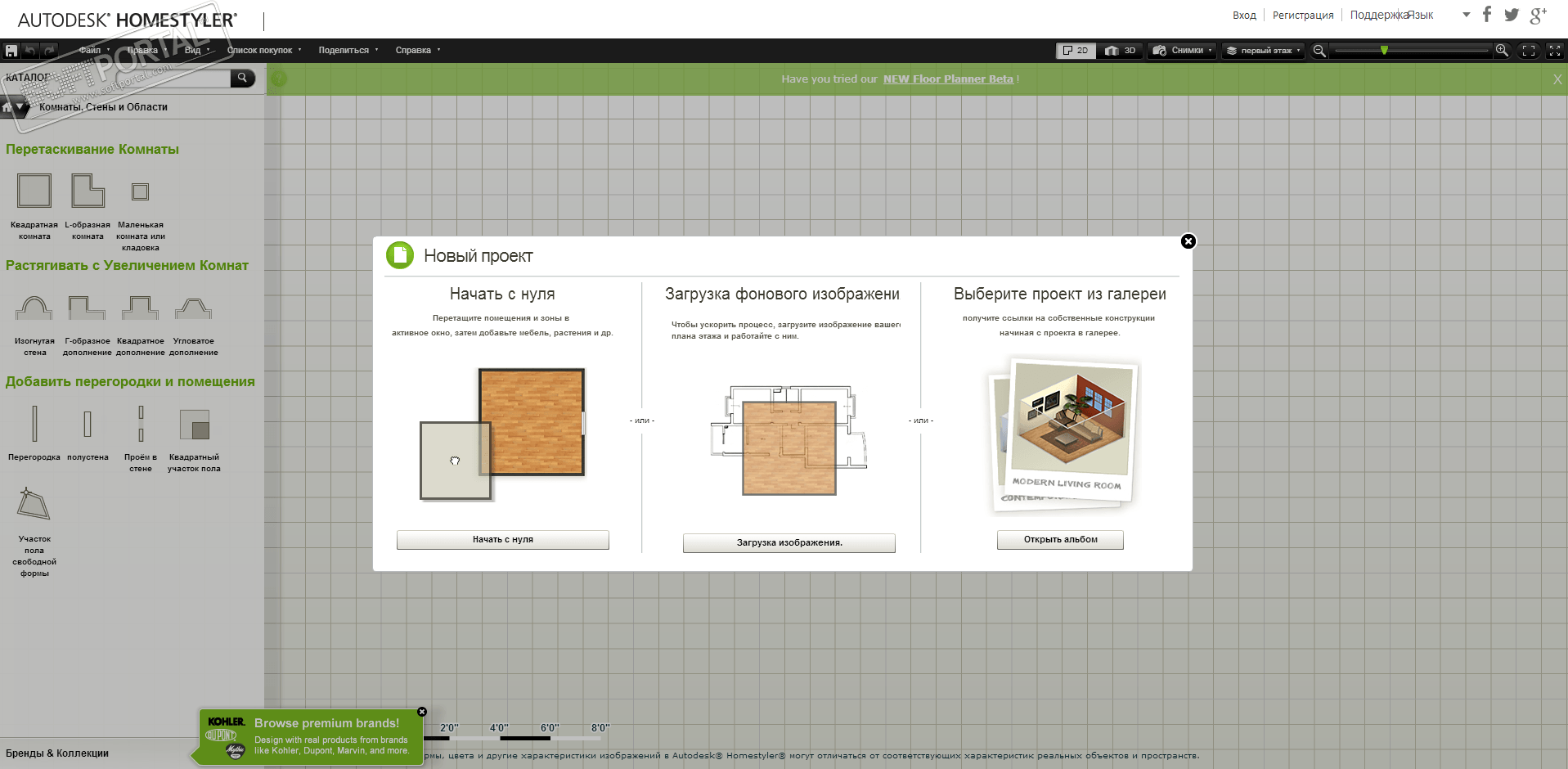This screenshot has height=769, width=1568.
Task: Select the Перегородка wall tool
Action: (x=34, y=423)
